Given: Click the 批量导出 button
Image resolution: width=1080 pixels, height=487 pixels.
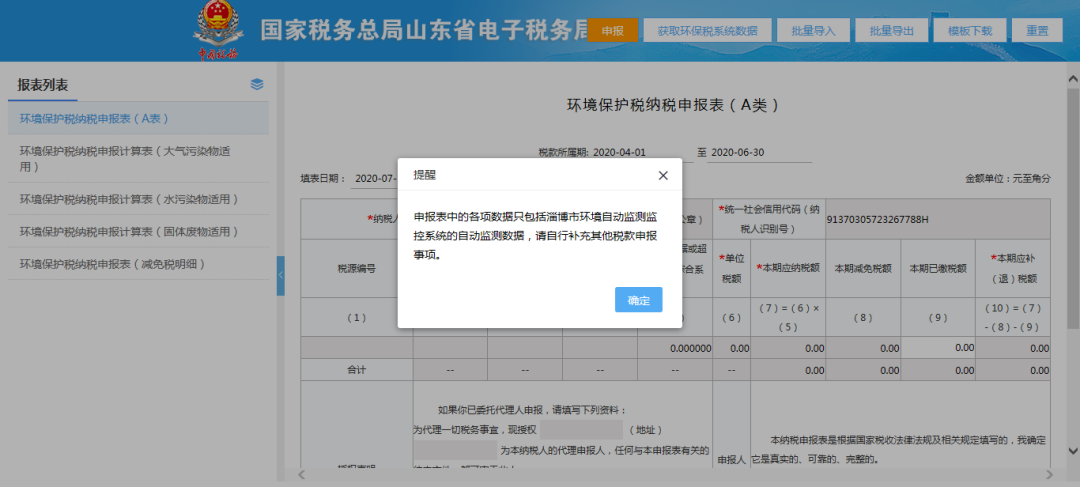Looking at the screenshot, I should [x=891, y=30].
